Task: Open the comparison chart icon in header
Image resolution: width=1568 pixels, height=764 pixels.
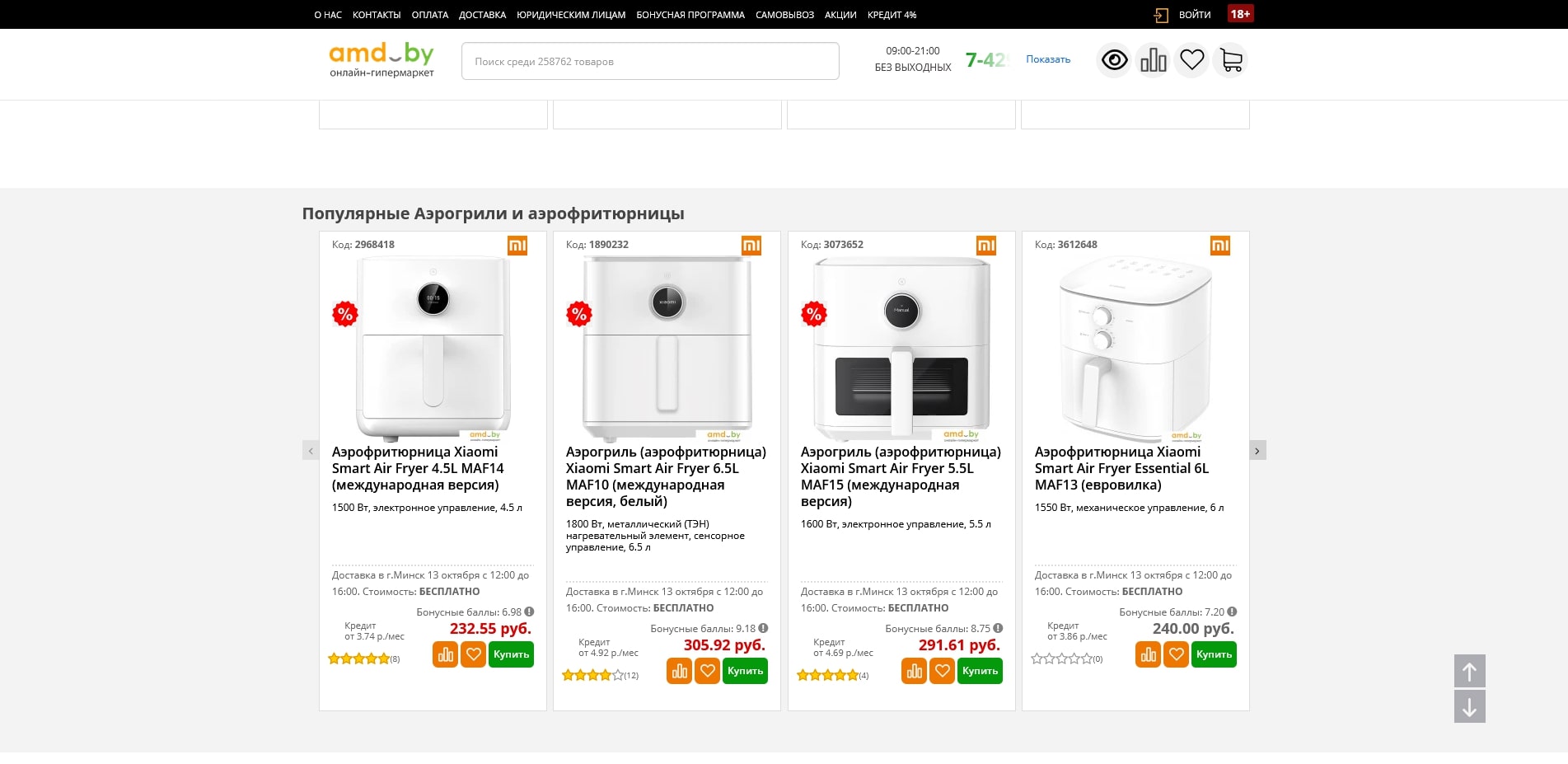Action: pos(1153,60)
